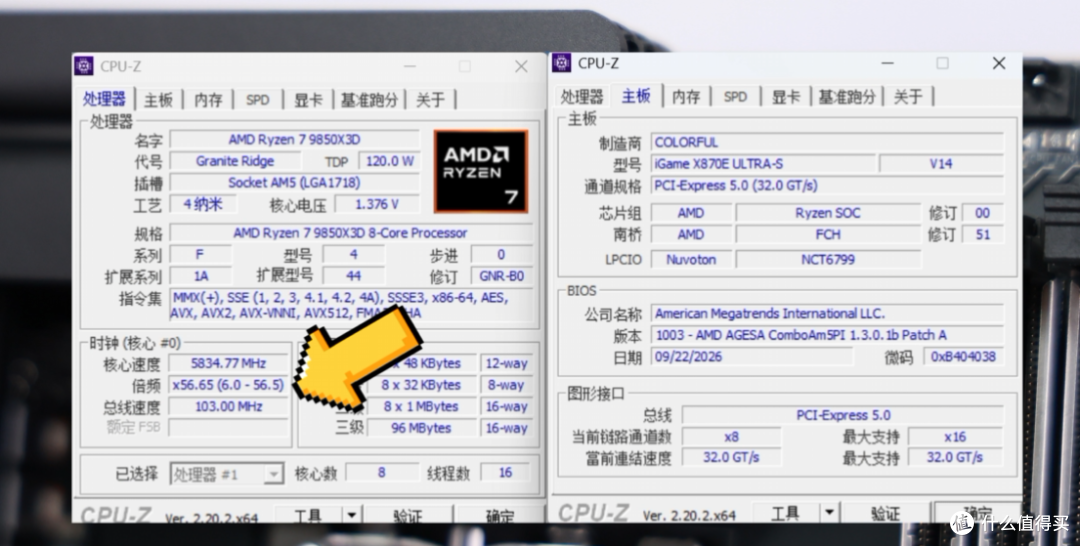Click the x16 max supported width value

(955, 437)
